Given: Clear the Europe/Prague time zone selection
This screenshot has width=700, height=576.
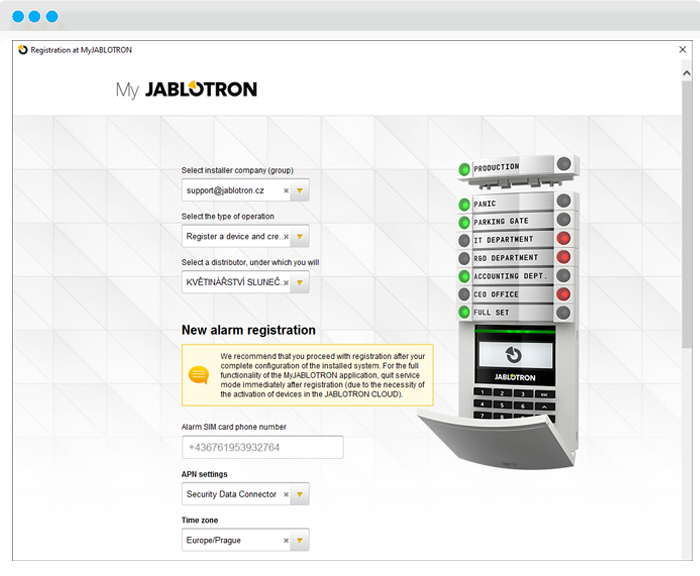Looking at the screenshot, I should (286, 540).
